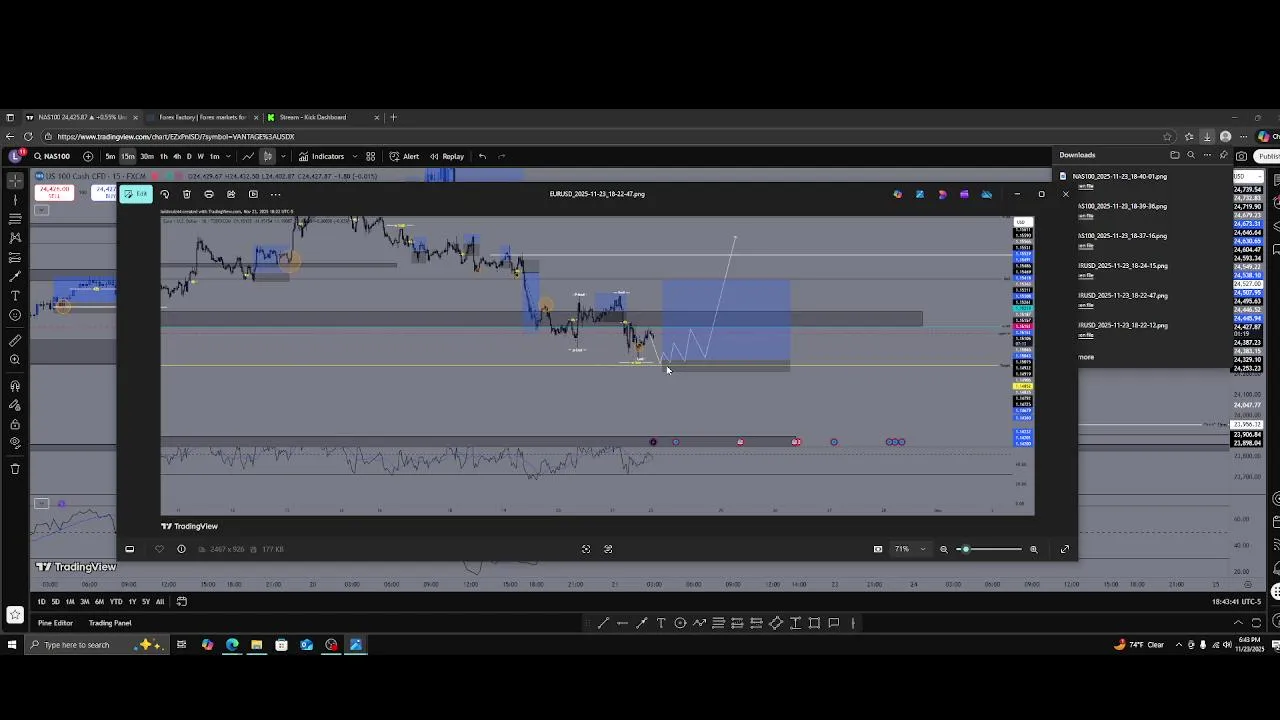Select the D daily timeframe
Screen dimensions: 1280x720
tap(189, 156)
